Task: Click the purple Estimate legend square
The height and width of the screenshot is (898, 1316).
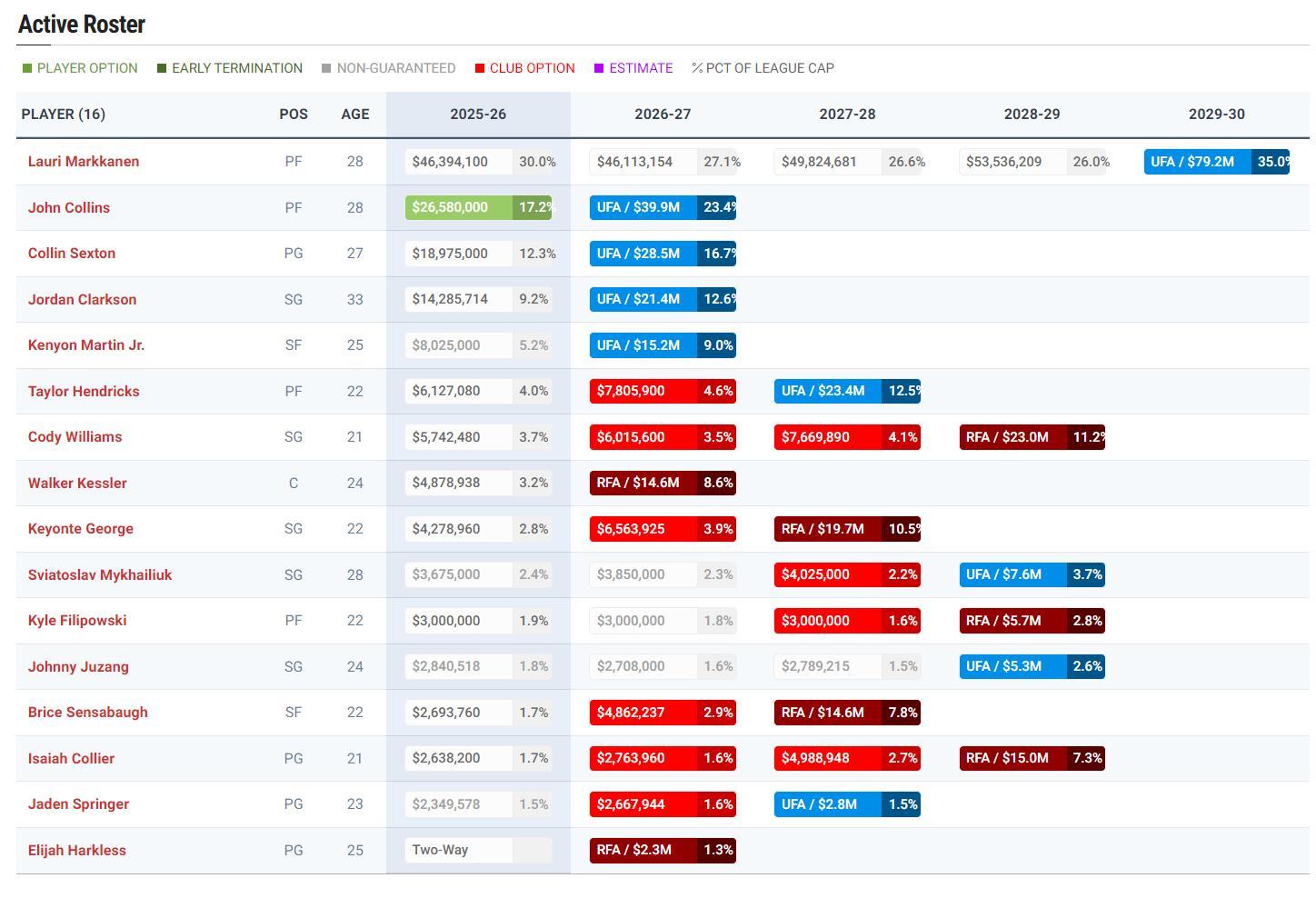Action: (599, 68)
